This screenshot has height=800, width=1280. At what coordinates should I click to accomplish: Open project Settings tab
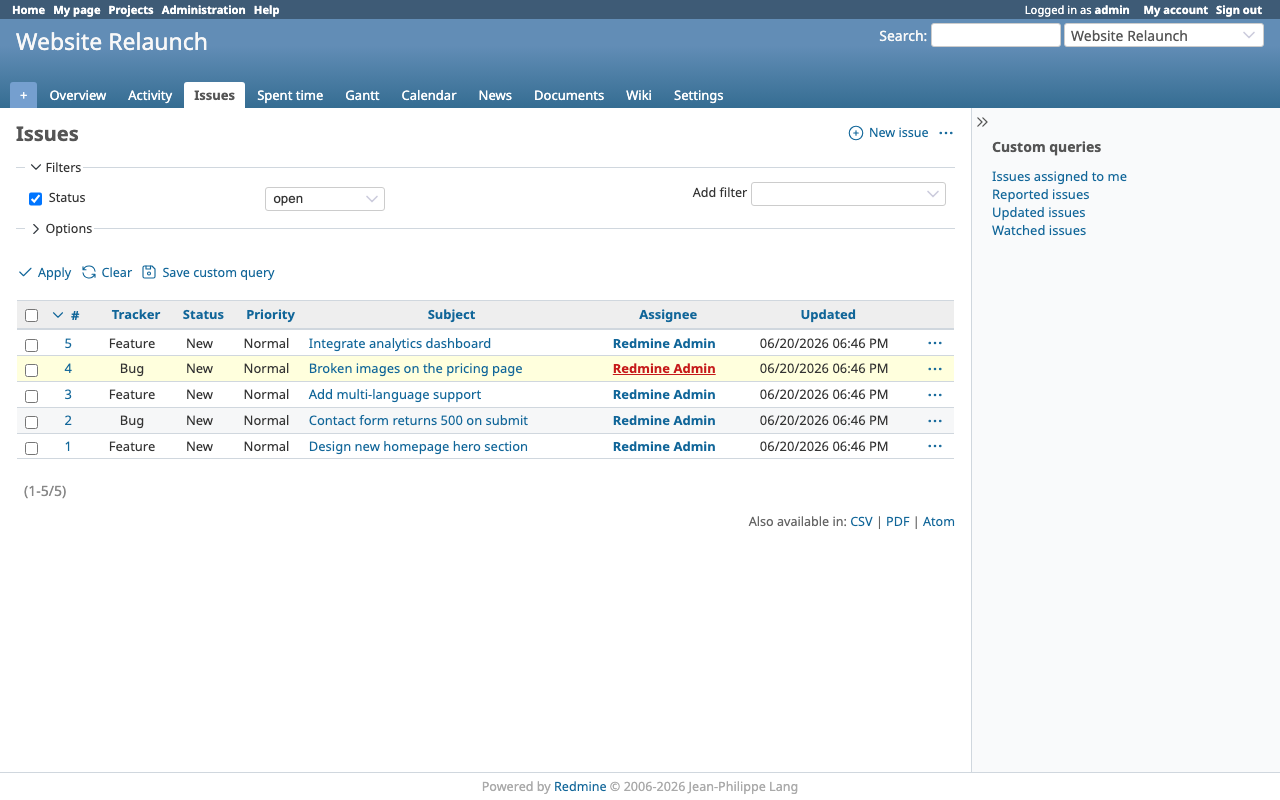pyautogui.click(x=698, y=95)
